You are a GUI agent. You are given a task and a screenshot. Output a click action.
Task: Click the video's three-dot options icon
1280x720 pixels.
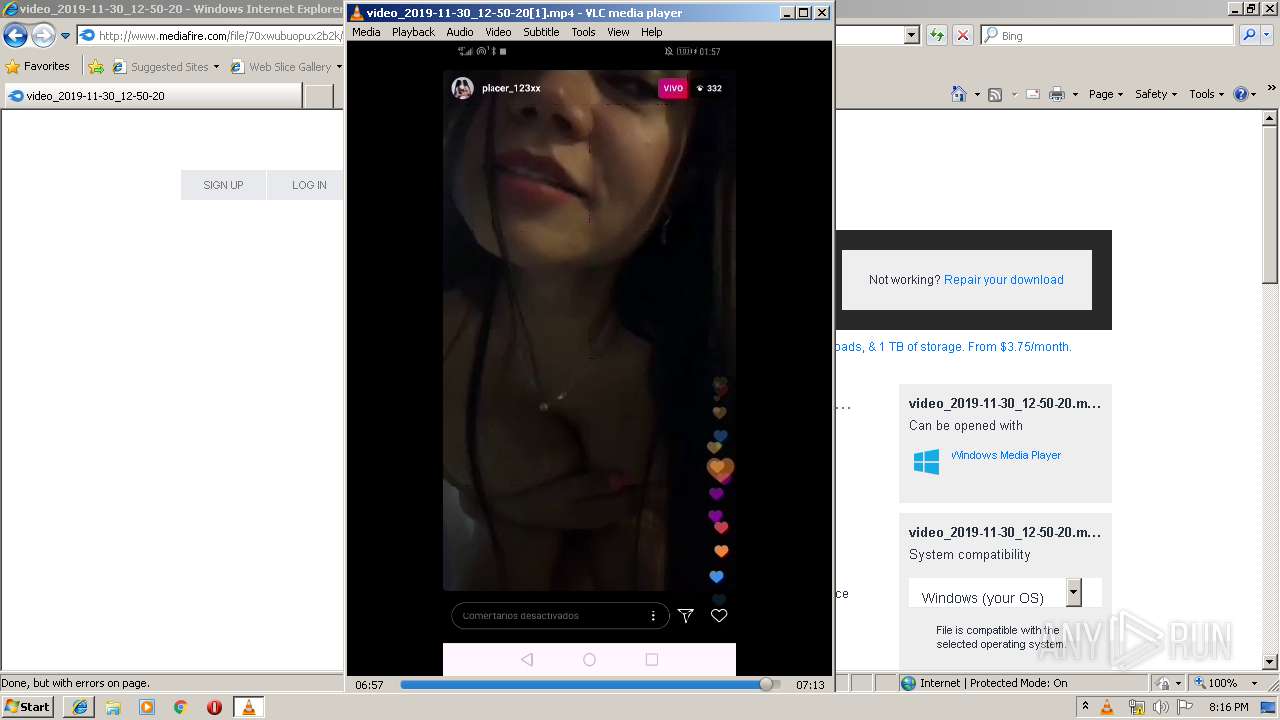coord(653,616)
